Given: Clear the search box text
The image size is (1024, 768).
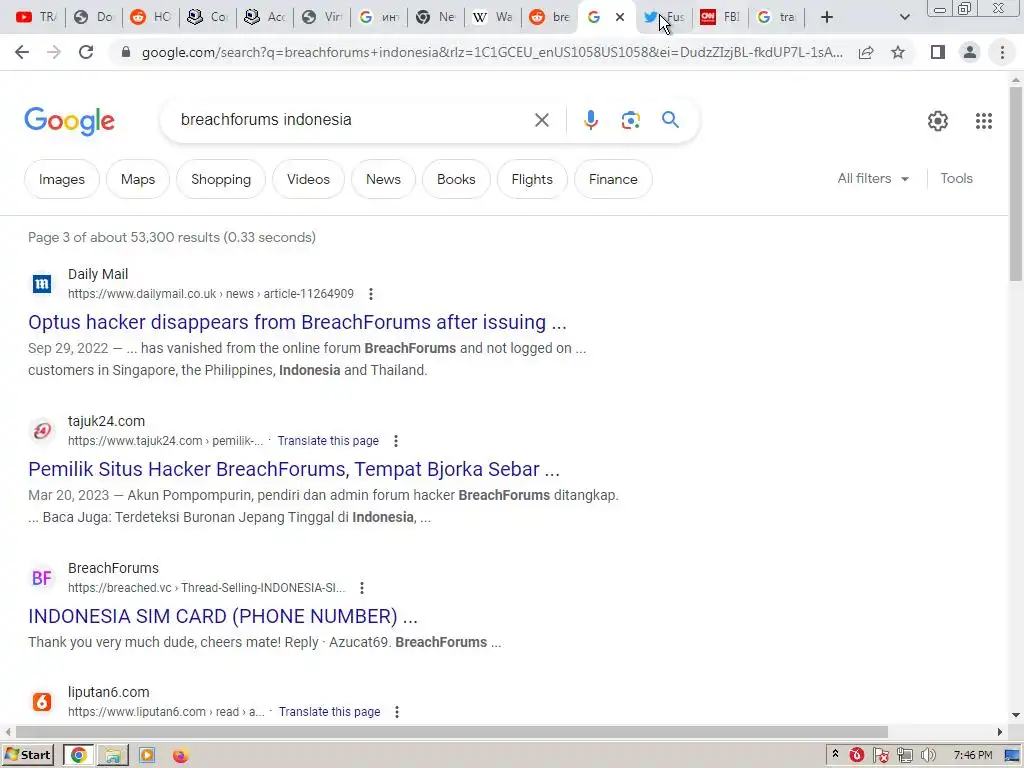Looking at the screenshot, I should pos(541,120).
